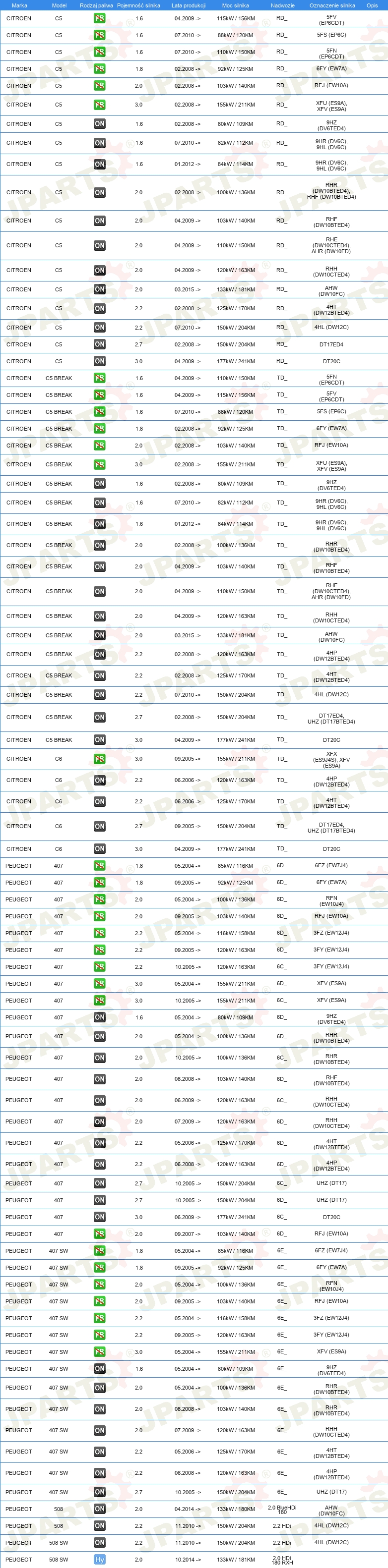The height and width of the screenshot is (1568, 388).
Task: Click diesel ON icon in C6 4HT 125kW row
Action: (x=99, y=802)
